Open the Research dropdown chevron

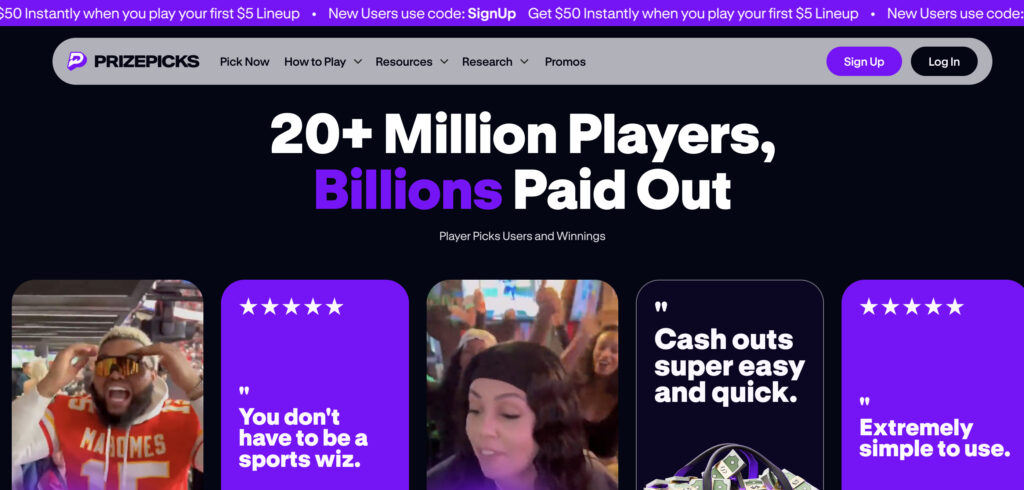524,61
